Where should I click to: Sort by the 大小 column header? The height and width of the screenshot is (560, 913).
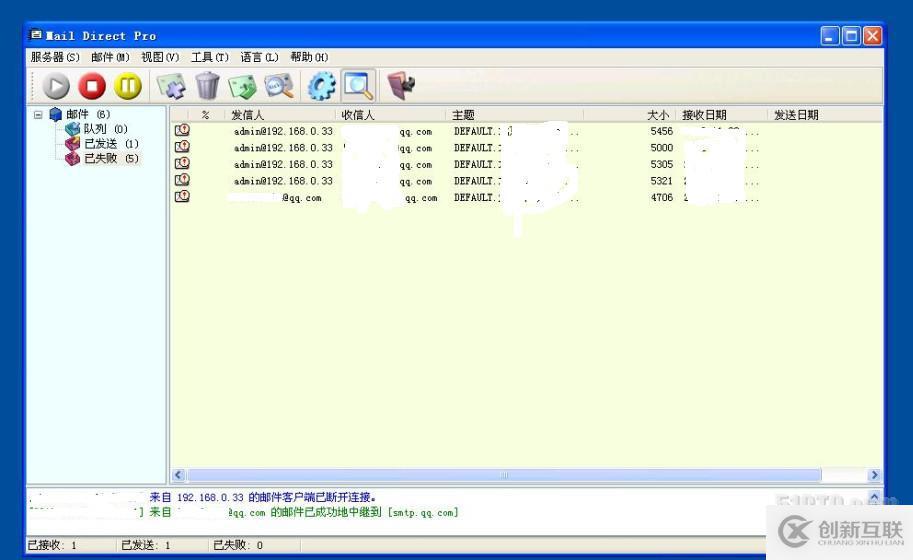[x=629, y=115]
